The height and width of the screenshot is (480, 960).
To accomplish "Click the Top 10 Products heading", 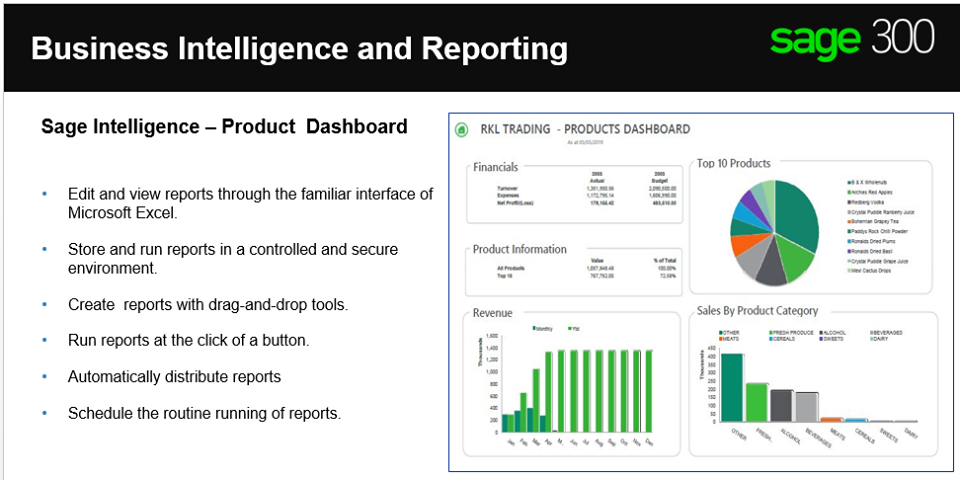I will tap(733, 163).
